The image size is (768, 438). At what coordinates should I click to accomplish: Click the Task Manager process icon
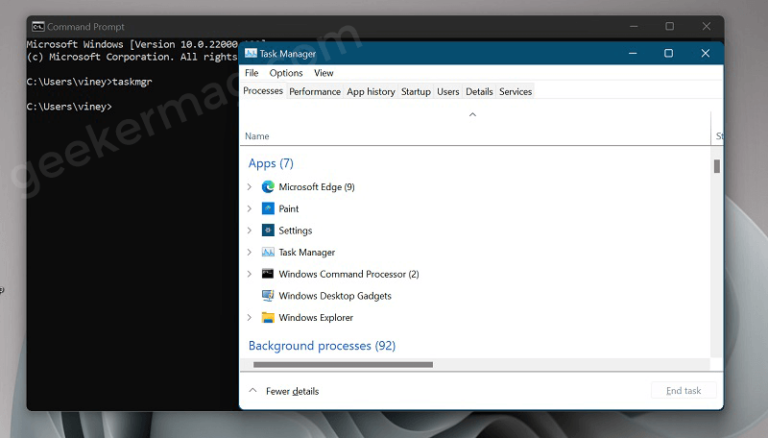pyautogui.click(x=268, y=252)
